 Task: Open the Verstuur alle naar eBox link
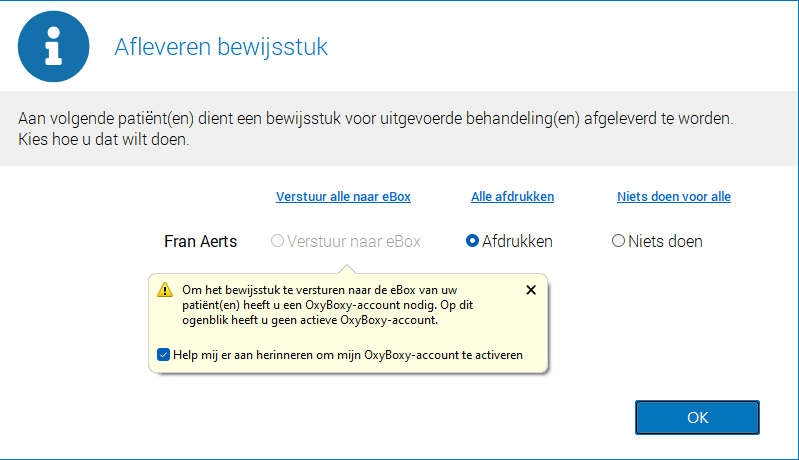tap(343, 197)
